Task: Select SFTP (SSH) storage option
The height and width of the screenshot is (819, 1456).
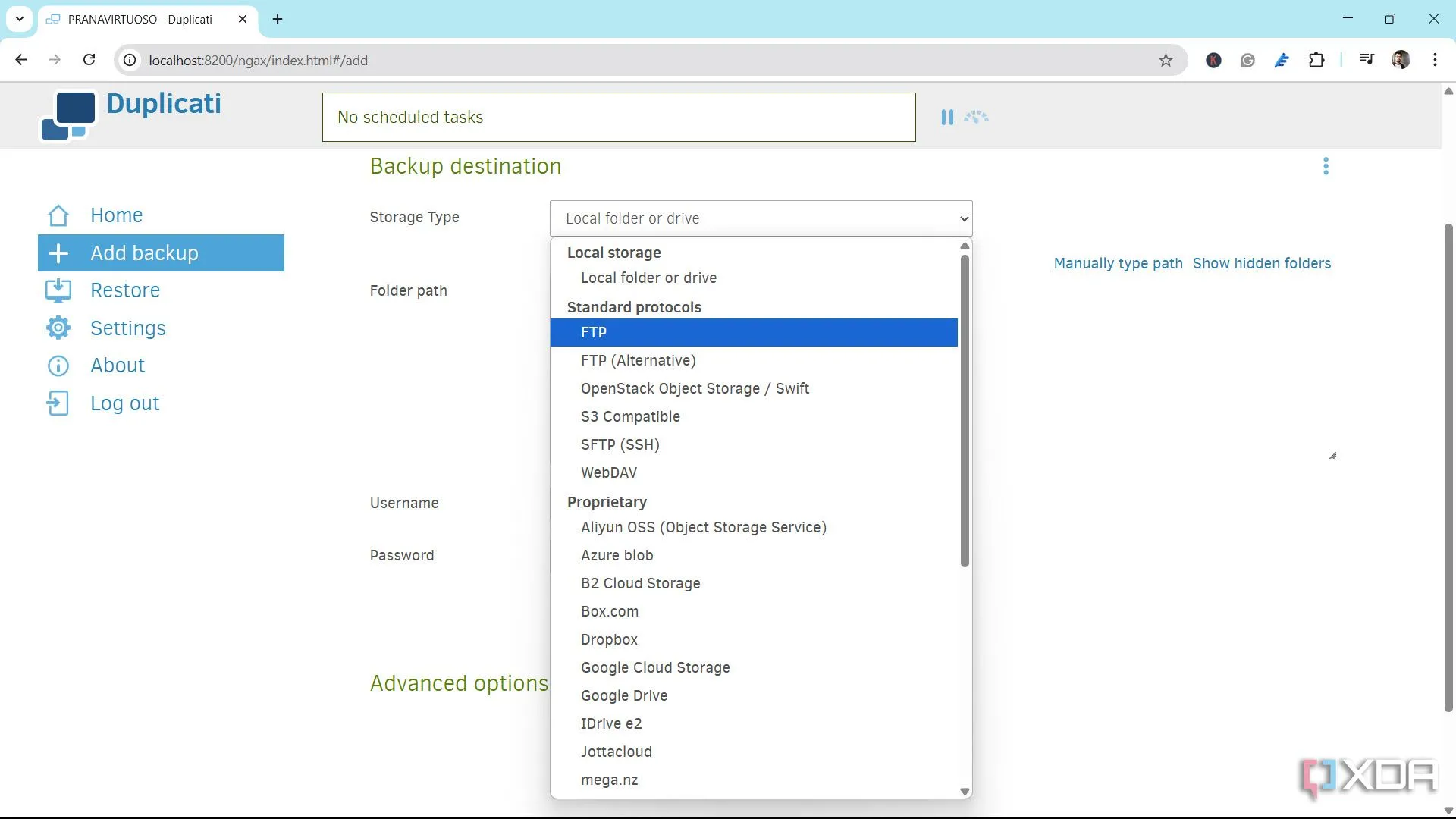Action: tap(620, 444)
